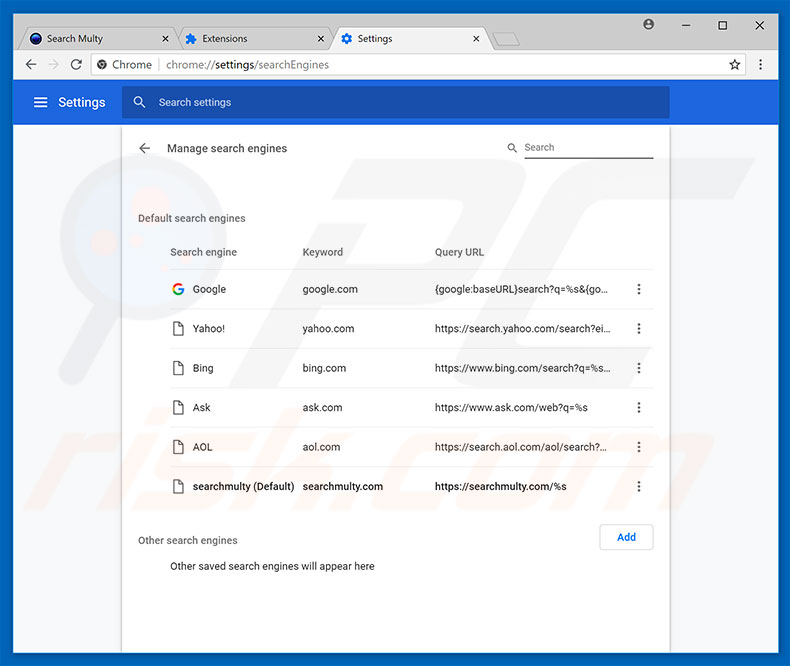Click the magnifier icon next to search engines filter
This screenshot has height=666, width=790.
click(x=512, y=148)
